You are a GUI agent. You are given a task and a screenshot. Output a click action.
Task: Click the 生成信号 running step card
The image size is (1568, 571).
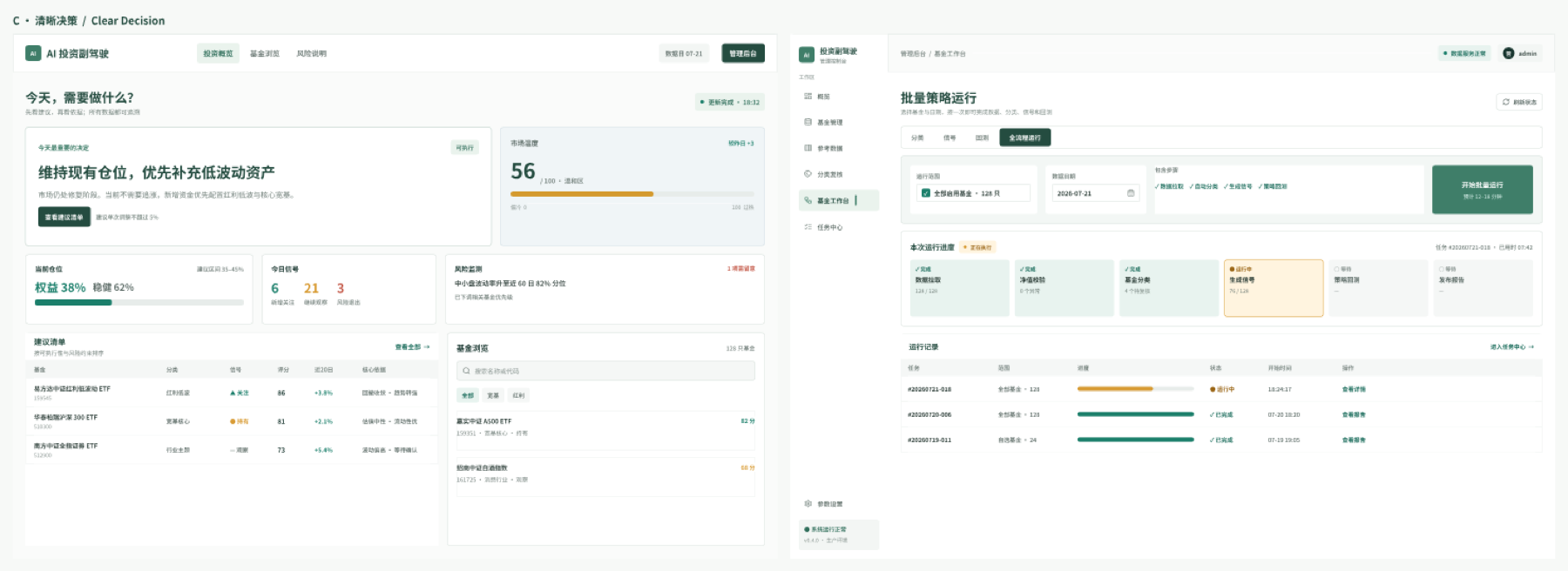(1274, 288)
